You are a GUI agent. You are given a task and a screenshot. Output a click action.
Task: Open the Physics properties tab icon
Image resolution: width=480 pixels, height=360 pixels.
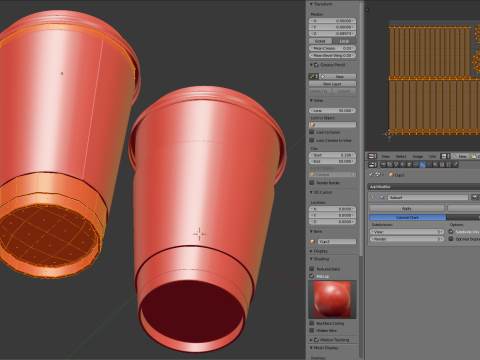point(455,165)
